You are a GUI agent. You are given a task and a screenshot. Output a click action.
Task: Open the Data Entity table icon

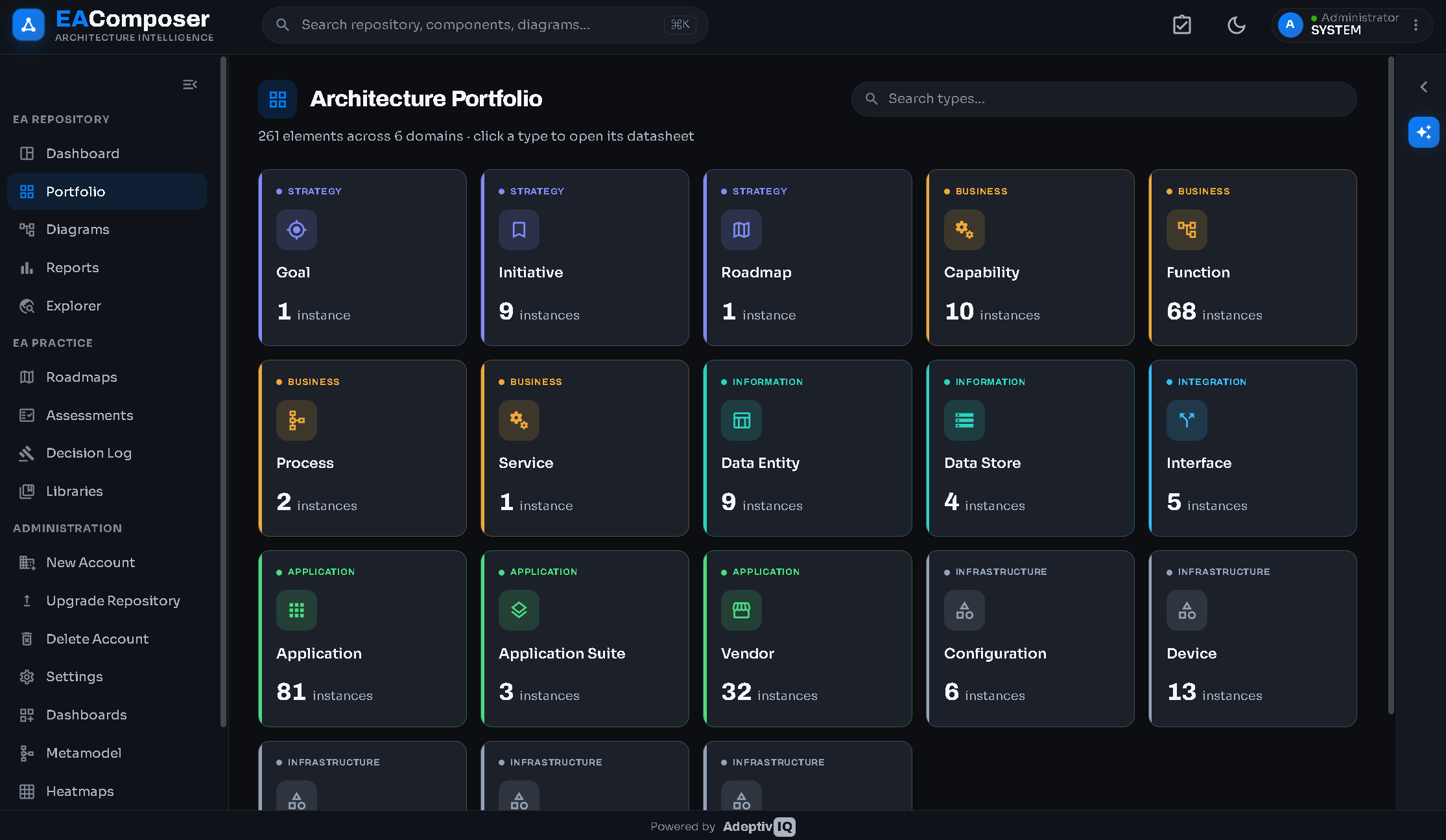(741, 420)
